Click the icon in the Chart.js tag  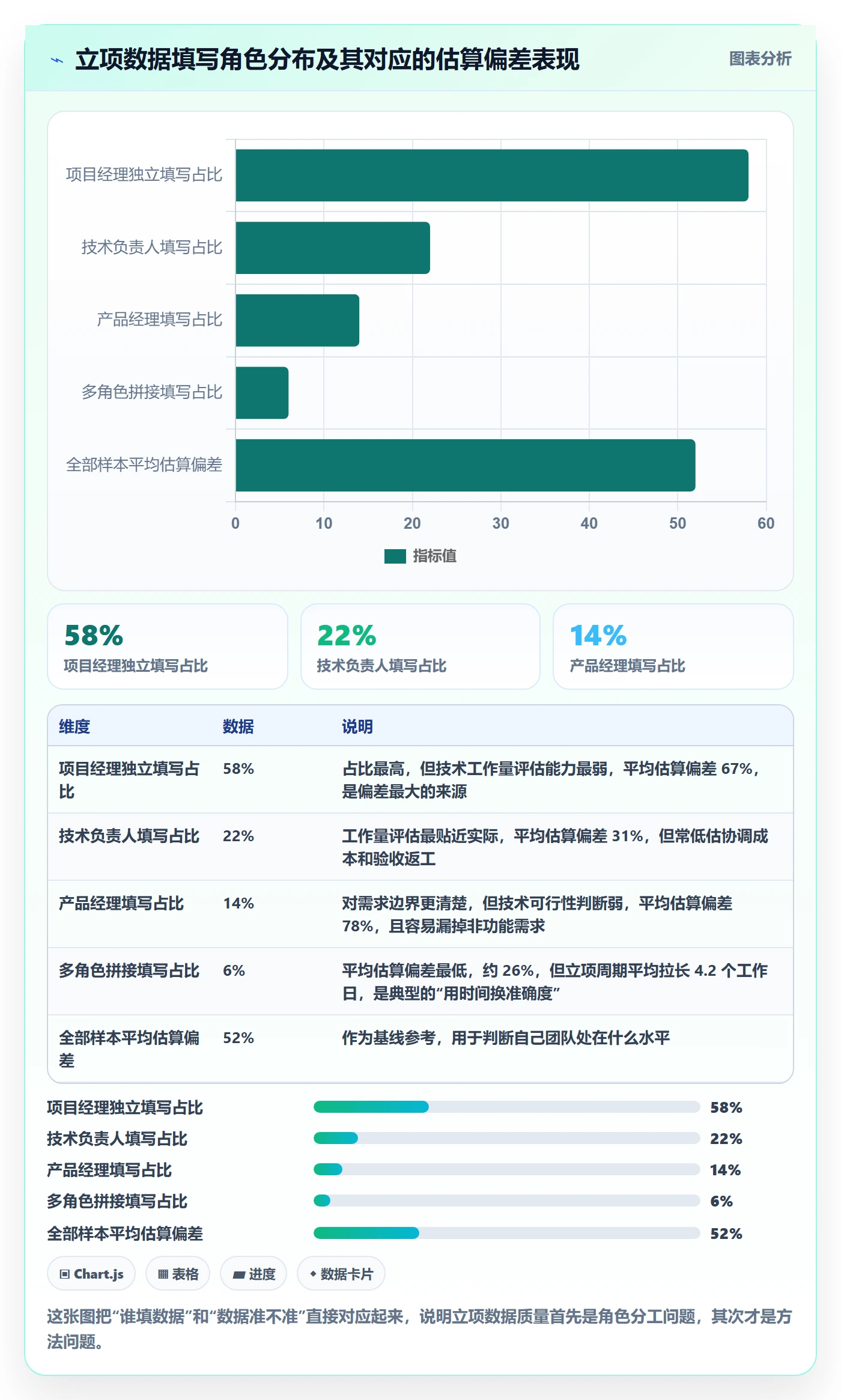(x=65, y=1274)
